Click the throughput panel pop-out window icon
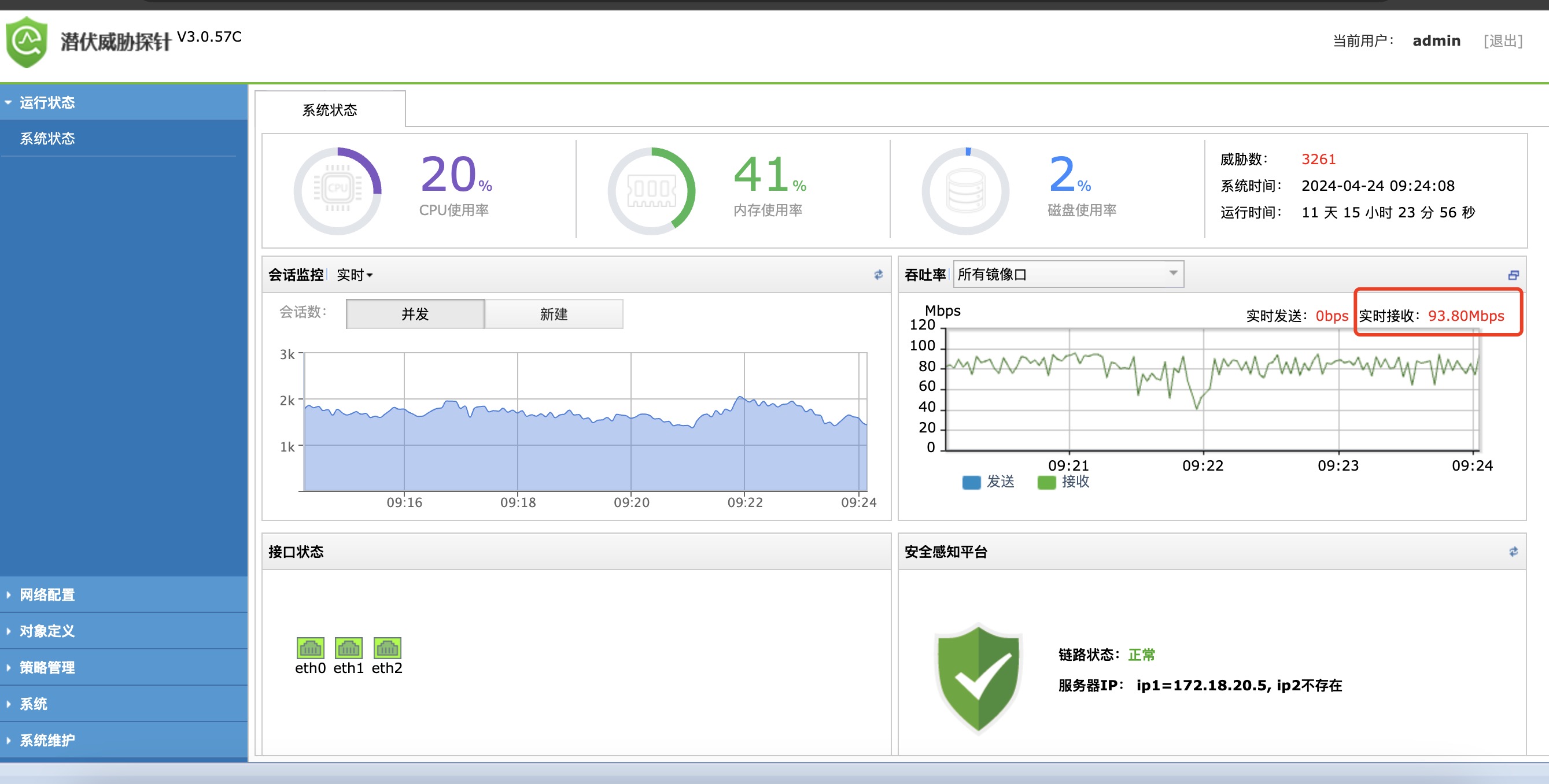The height and width of the screenshot is (784, 1549). tap(1514, 275)
